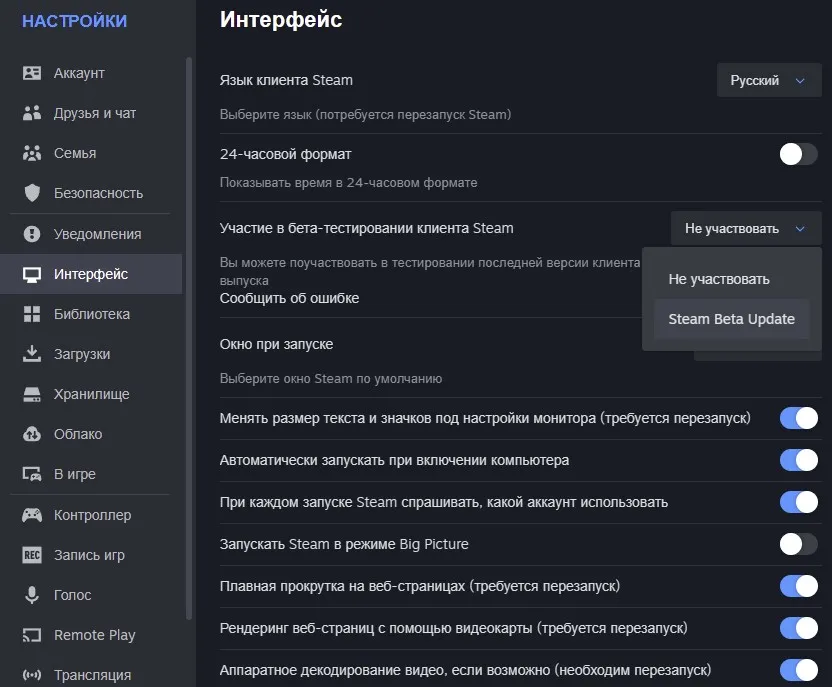Choose Не участвовать in the dropdown list
832x687 pixels.
(732, 279)
